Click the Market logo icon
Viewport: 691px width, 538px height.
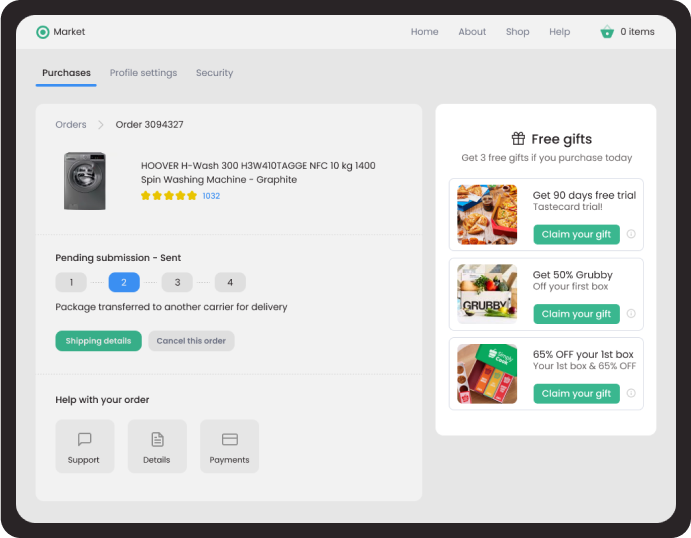(x=43, y=32)
